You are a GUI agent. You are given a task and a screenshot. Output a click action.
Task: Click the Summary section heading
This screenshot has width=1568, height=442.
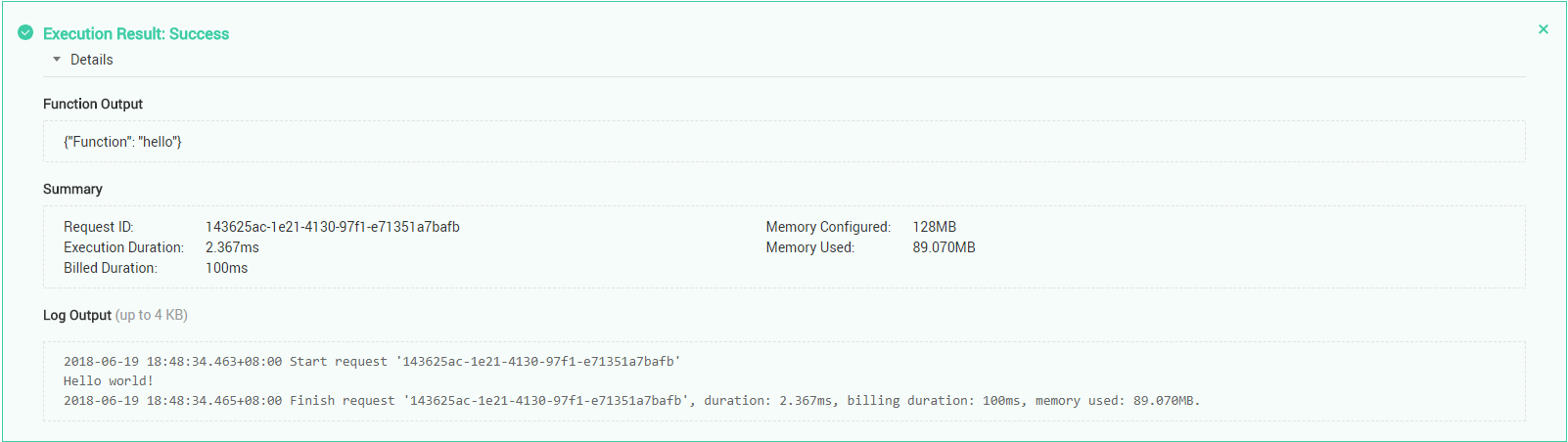coord(72,189)
